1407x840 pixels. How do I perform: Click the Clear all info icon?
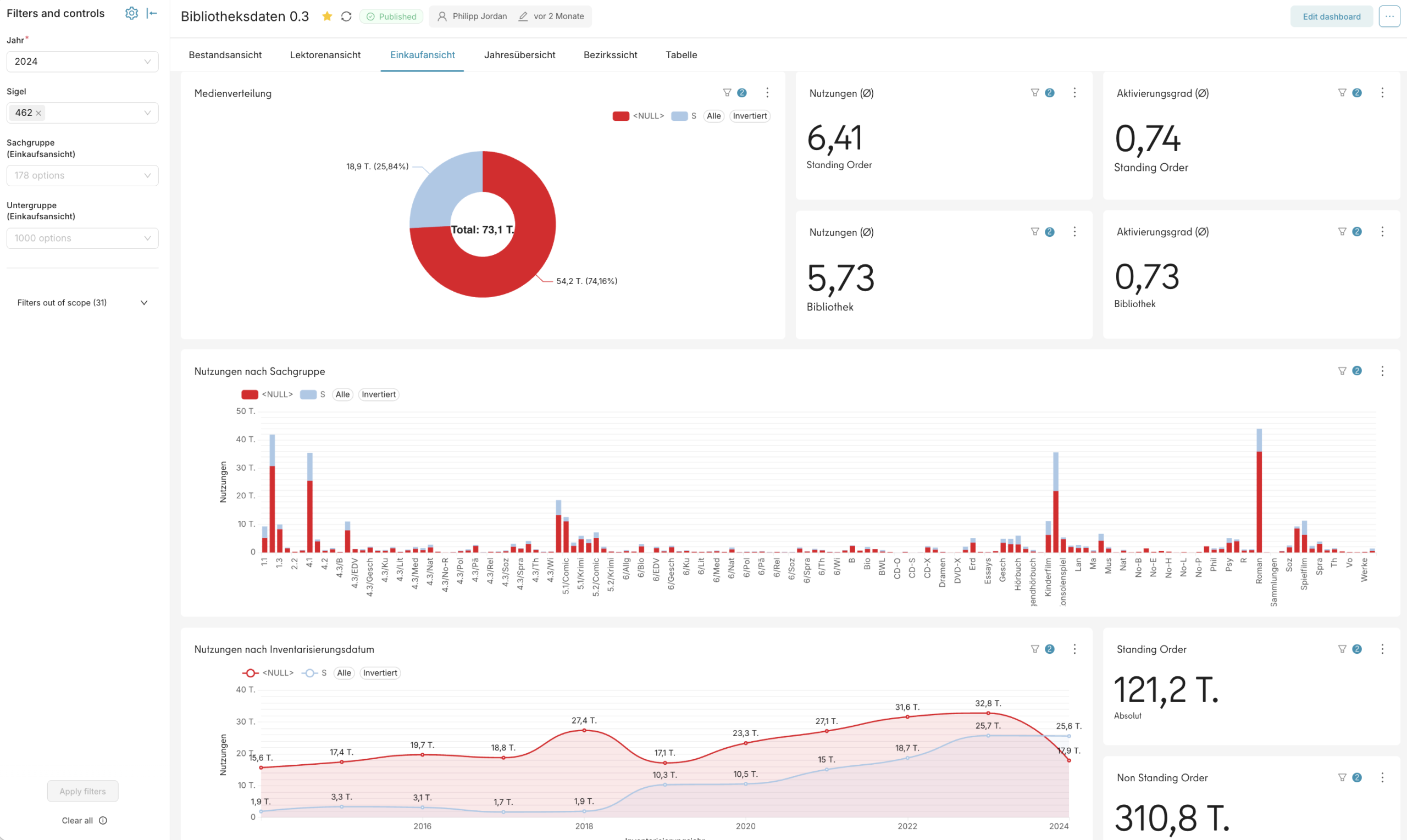(x=103, y=820)
